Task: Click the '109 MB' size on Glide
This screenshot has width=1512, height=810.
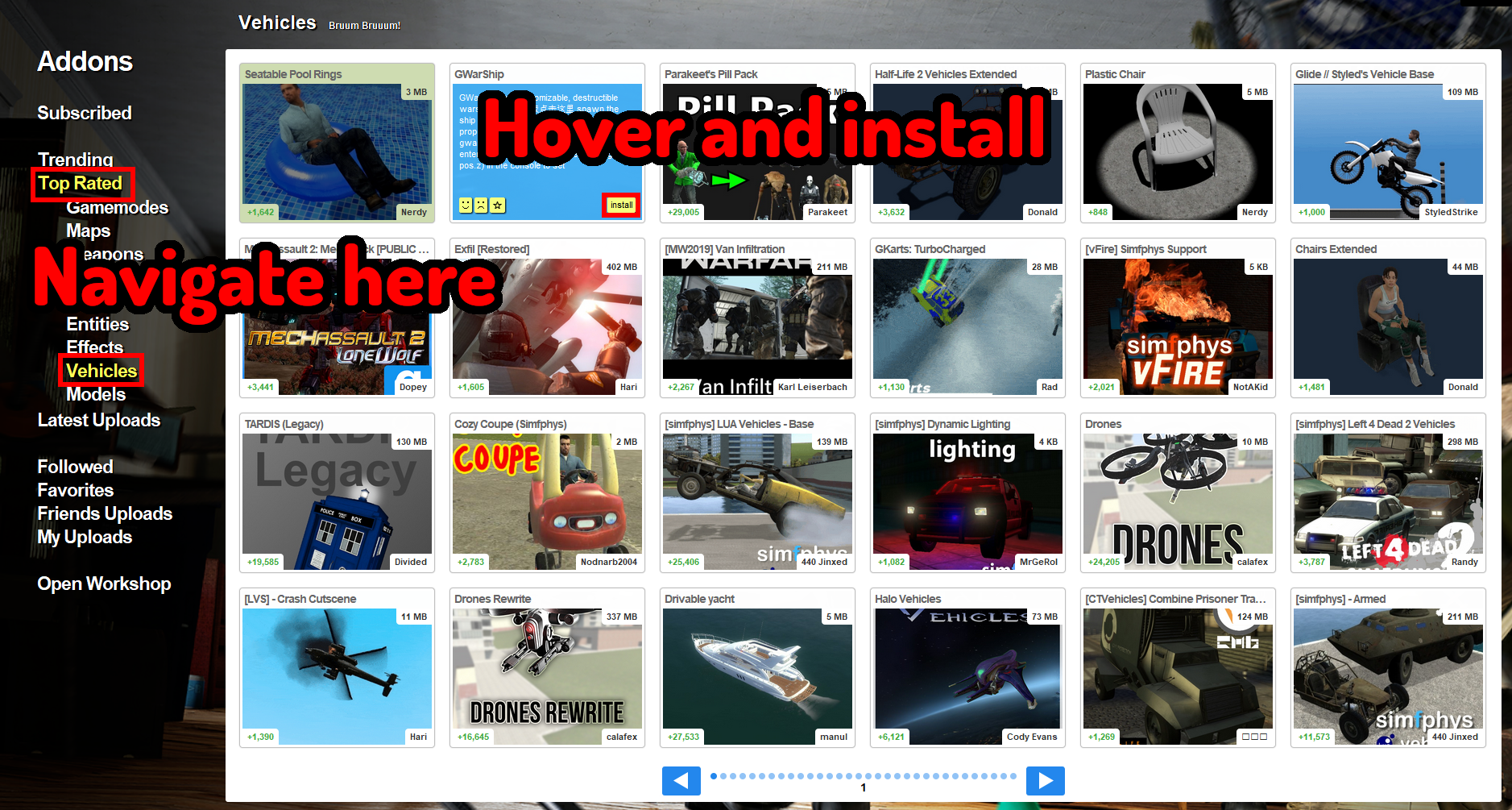Action: pyautogui.click(x=1462, y=92)
